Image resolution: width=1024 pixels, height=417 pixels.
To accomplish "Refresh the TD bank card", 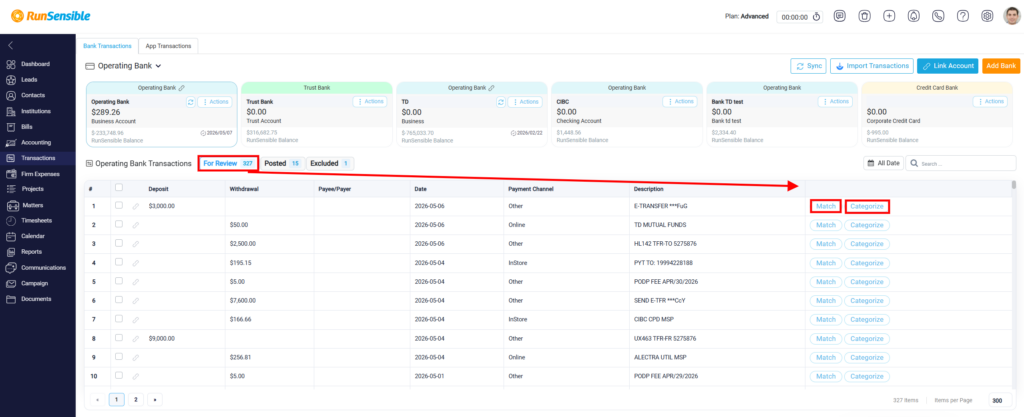I will (x=501, y=102).
